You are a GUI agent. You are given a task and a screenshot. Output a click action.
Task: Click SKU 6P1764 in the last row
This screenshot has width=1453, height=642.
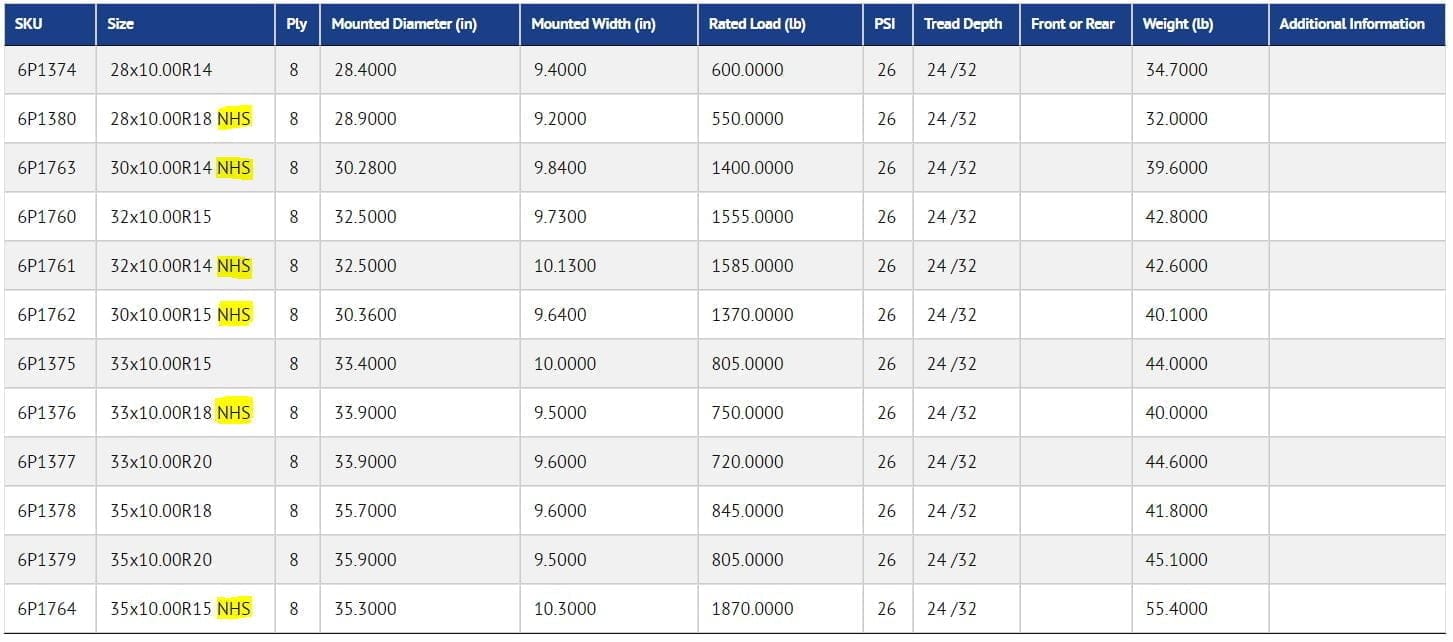(x=46, y=609)
